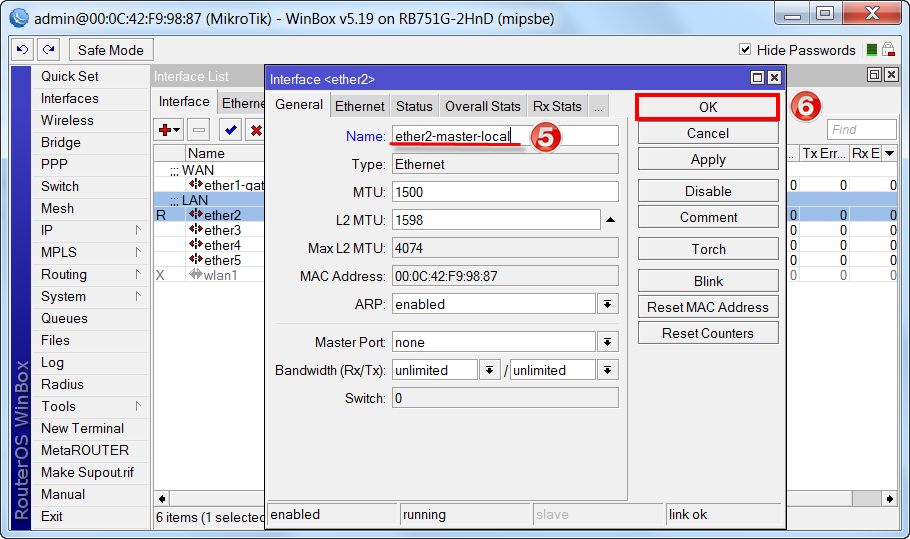Click the padlock icon beside Hide Passwords
The width and height of the screenshot is (910, 539).
click(x=889, y=50)
